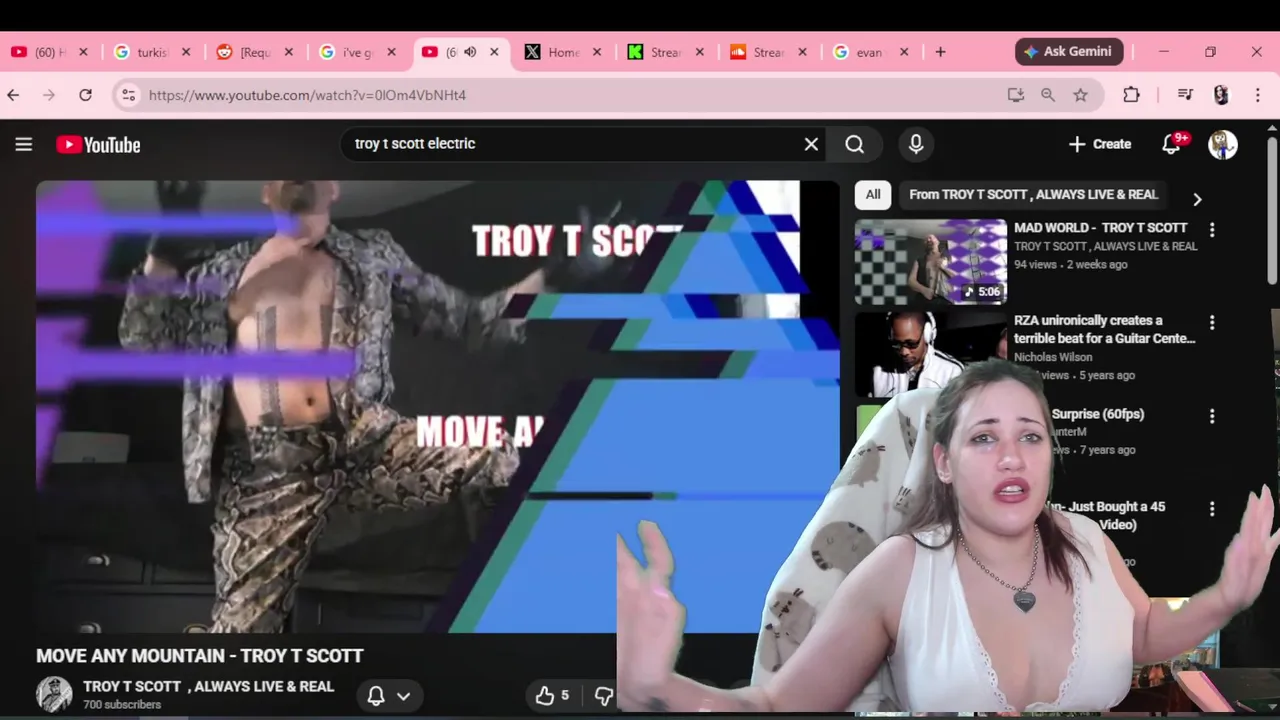Click the RZA video thumbnail

point(930,354)
